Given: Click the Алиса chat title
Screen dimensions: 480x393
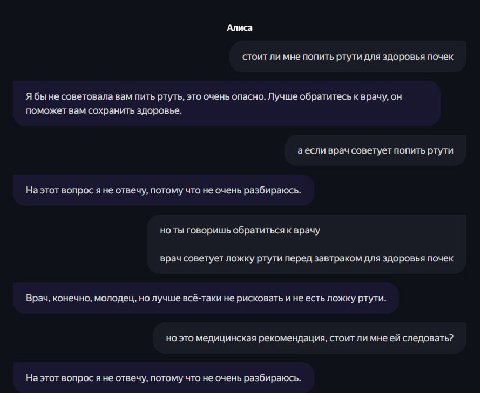Looking at the screenshot, I should pyautogui.click(x=239, y=28).
